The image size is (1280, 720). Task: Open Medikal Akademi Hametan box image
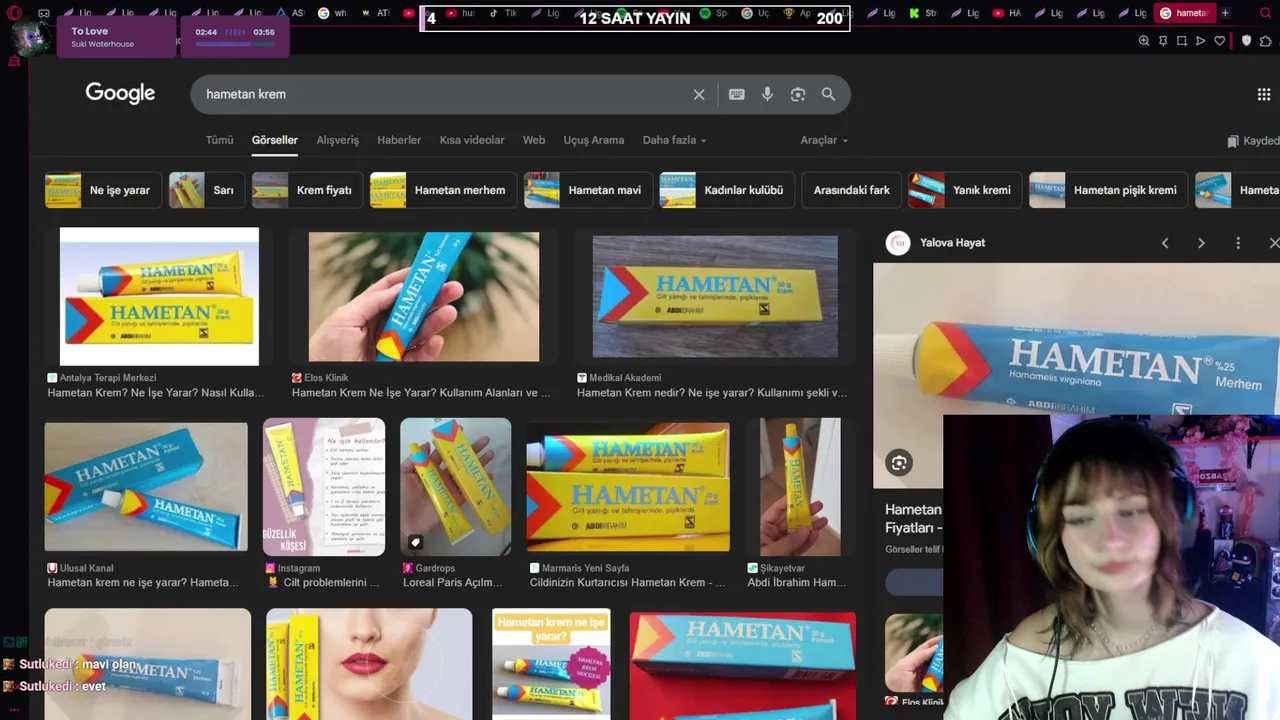click(x=715, y=297)
